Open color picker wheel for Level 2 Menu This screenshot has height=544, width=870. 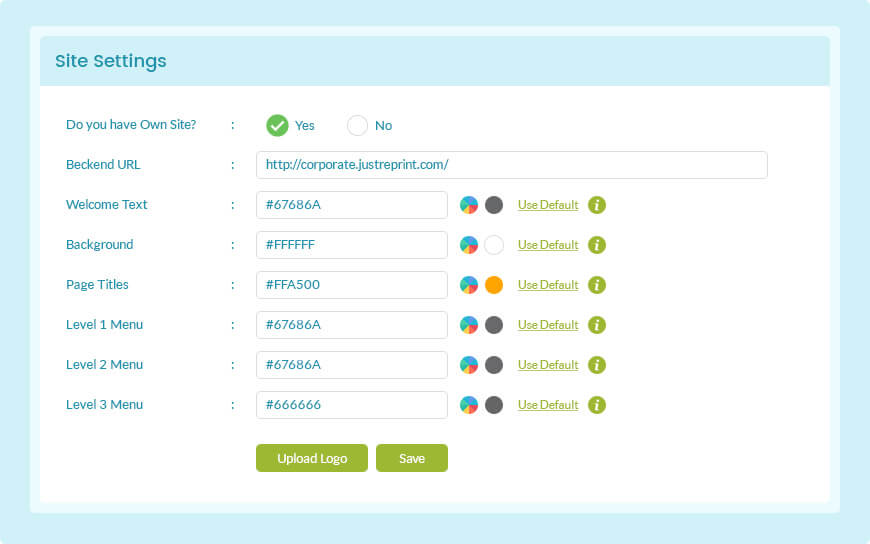tap(469, 365)
